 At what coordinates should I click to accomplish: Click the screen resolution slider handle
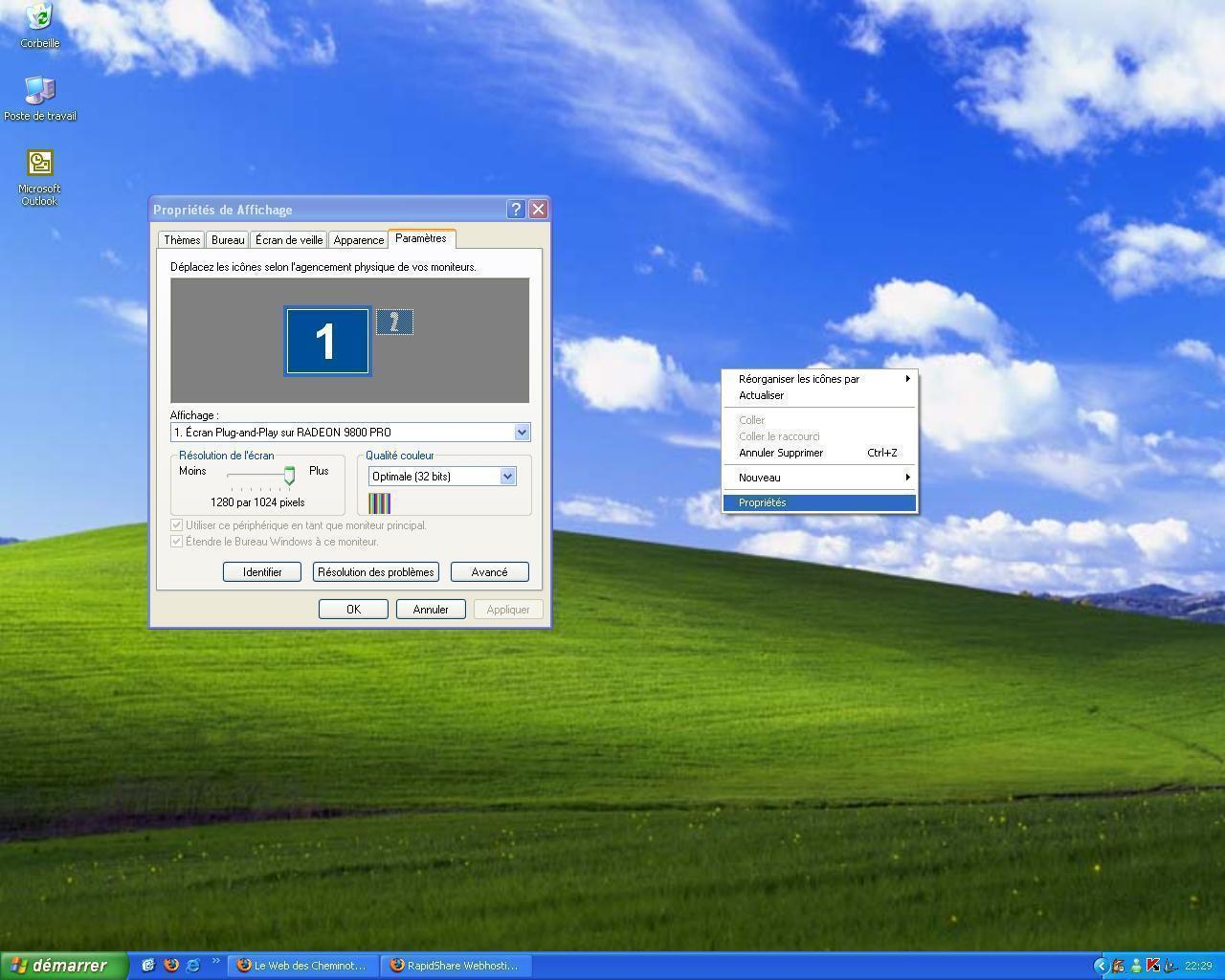pyautogui.click(x=289, y=476)
